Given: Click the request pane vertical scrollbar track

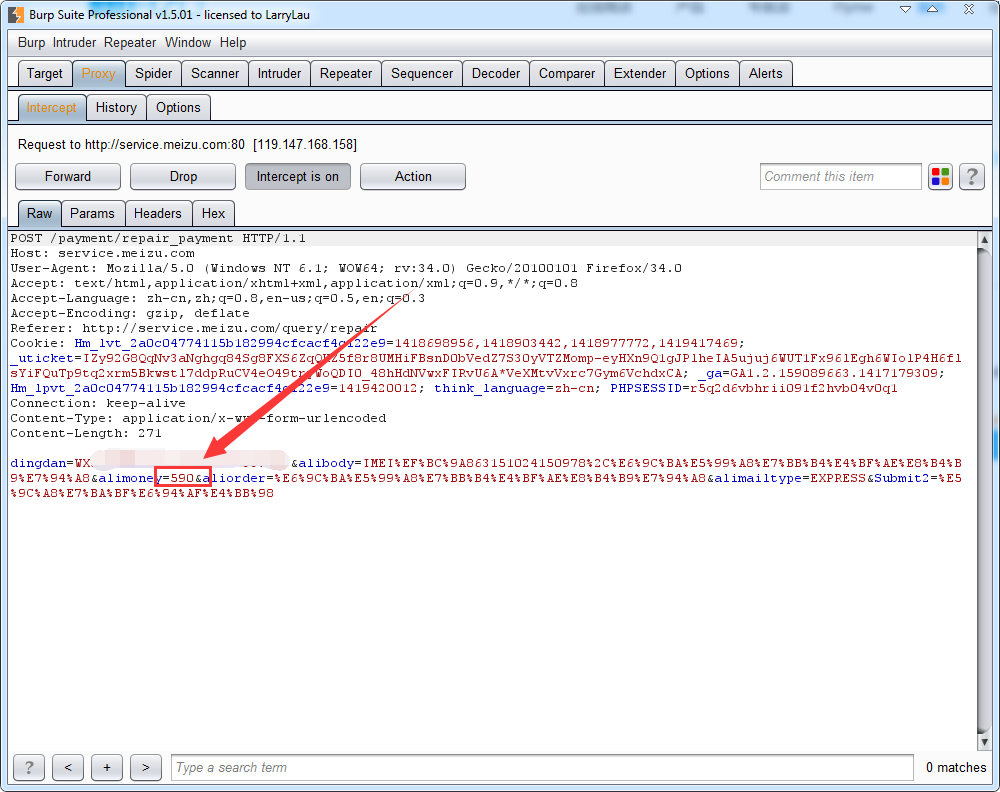Looking at the screenshot, I should 984,491.
